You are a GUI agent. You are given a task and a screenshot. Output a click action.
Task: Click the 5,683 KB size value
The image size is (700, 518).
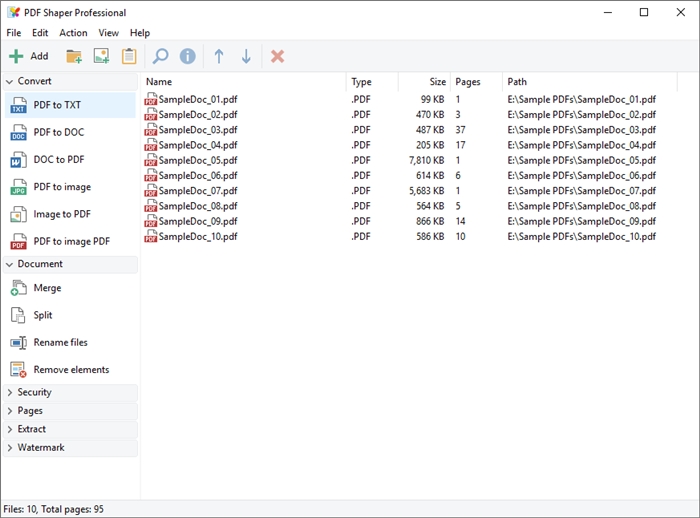point(427,191)
